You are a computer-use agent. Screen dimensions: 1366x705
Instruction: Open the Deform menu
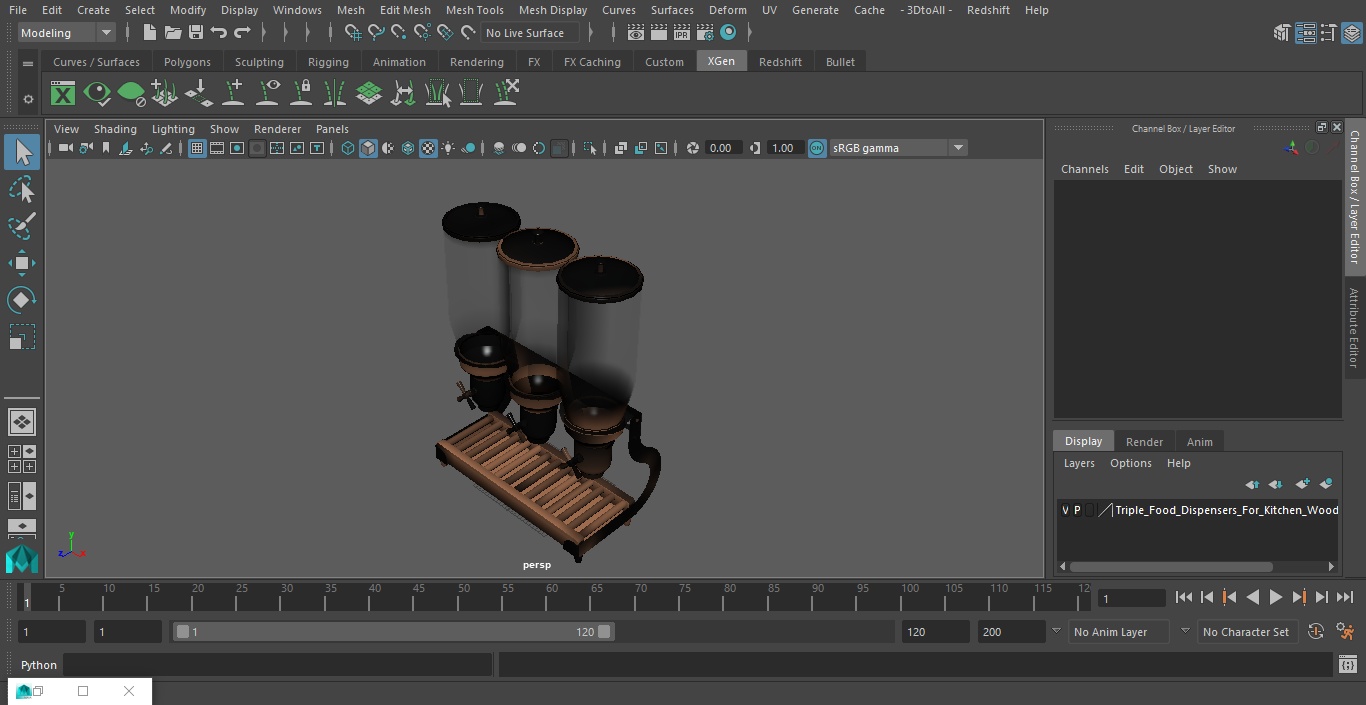727,10
